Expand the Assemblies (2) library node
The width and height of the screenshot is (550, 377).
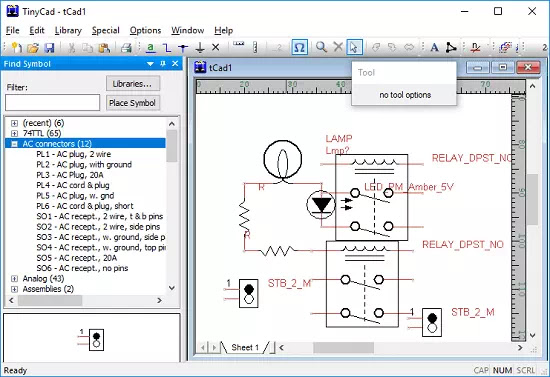[14, 289]
